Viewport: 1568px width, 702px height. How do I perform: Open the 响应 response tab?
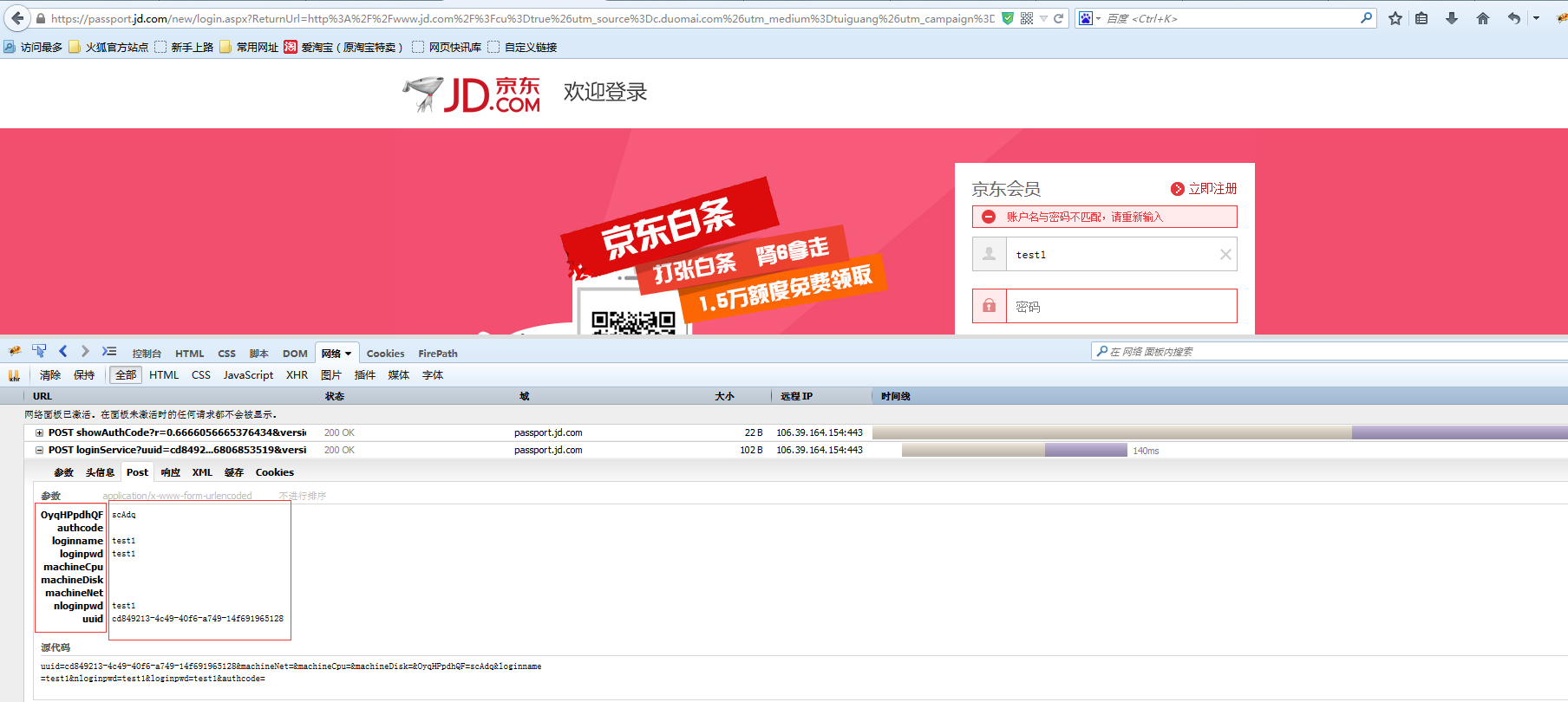point(170,472)
